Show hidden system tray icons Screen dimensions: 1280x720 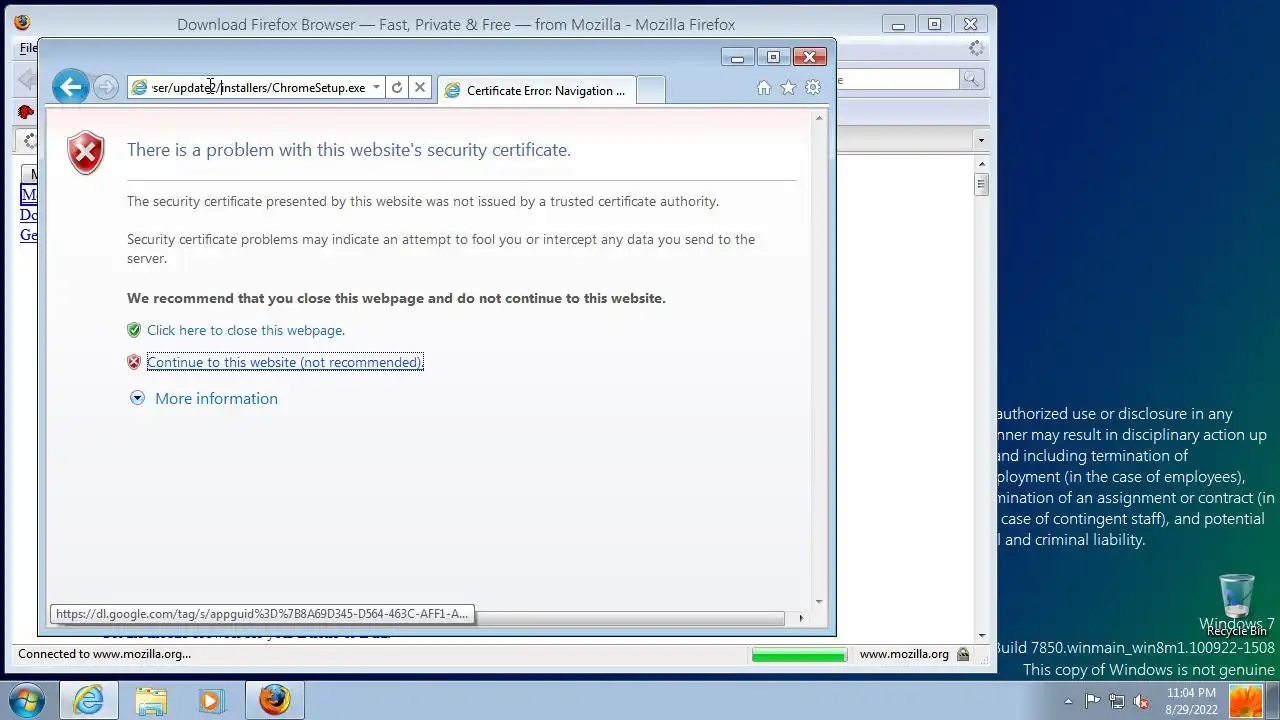[1068, 701]
